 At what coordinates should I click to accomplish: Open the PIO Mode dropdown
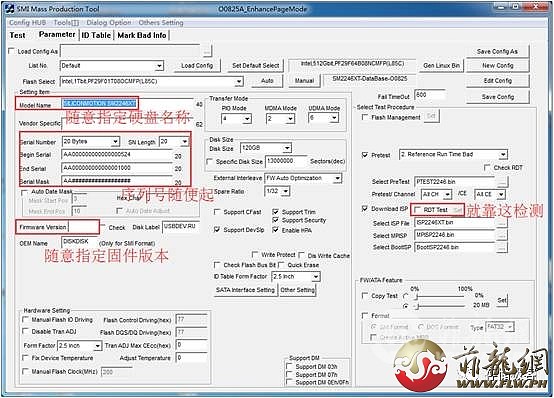point(247,118)
